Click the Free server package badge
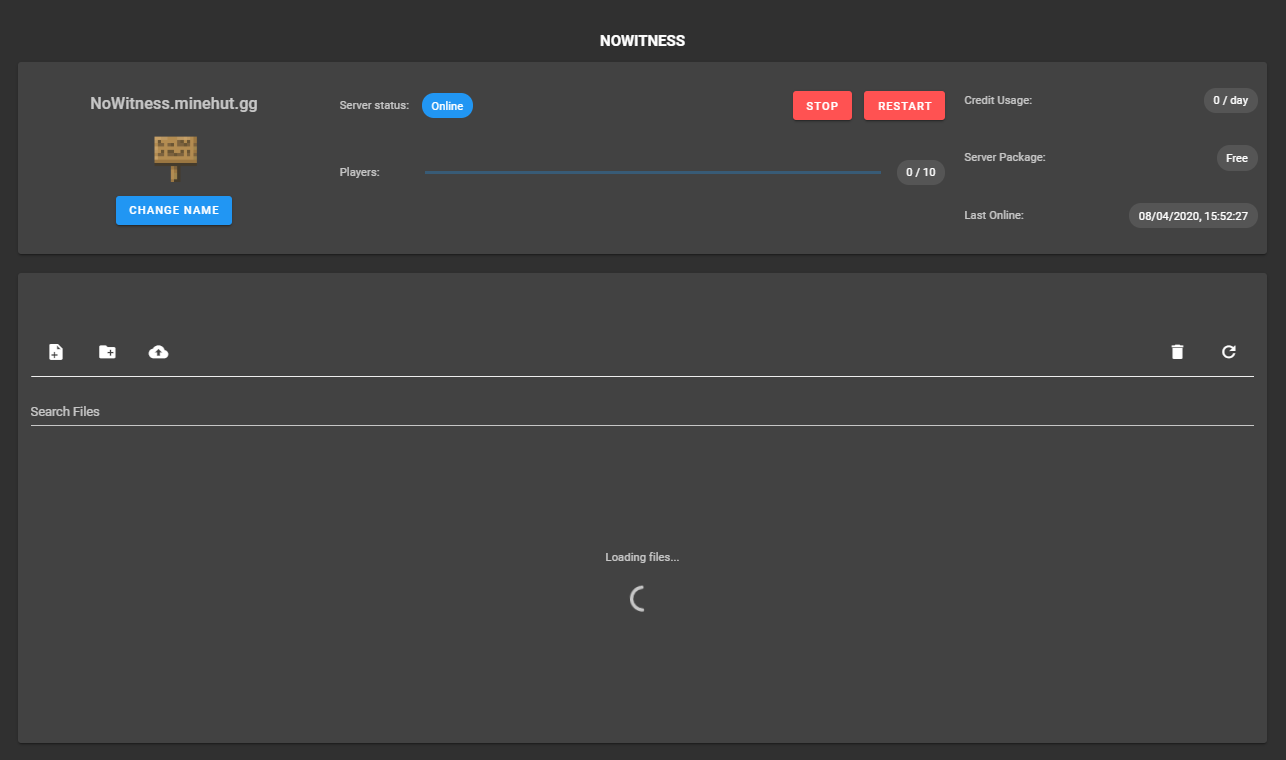This screenshot has width=1286, height=760. pos(1237,158)
